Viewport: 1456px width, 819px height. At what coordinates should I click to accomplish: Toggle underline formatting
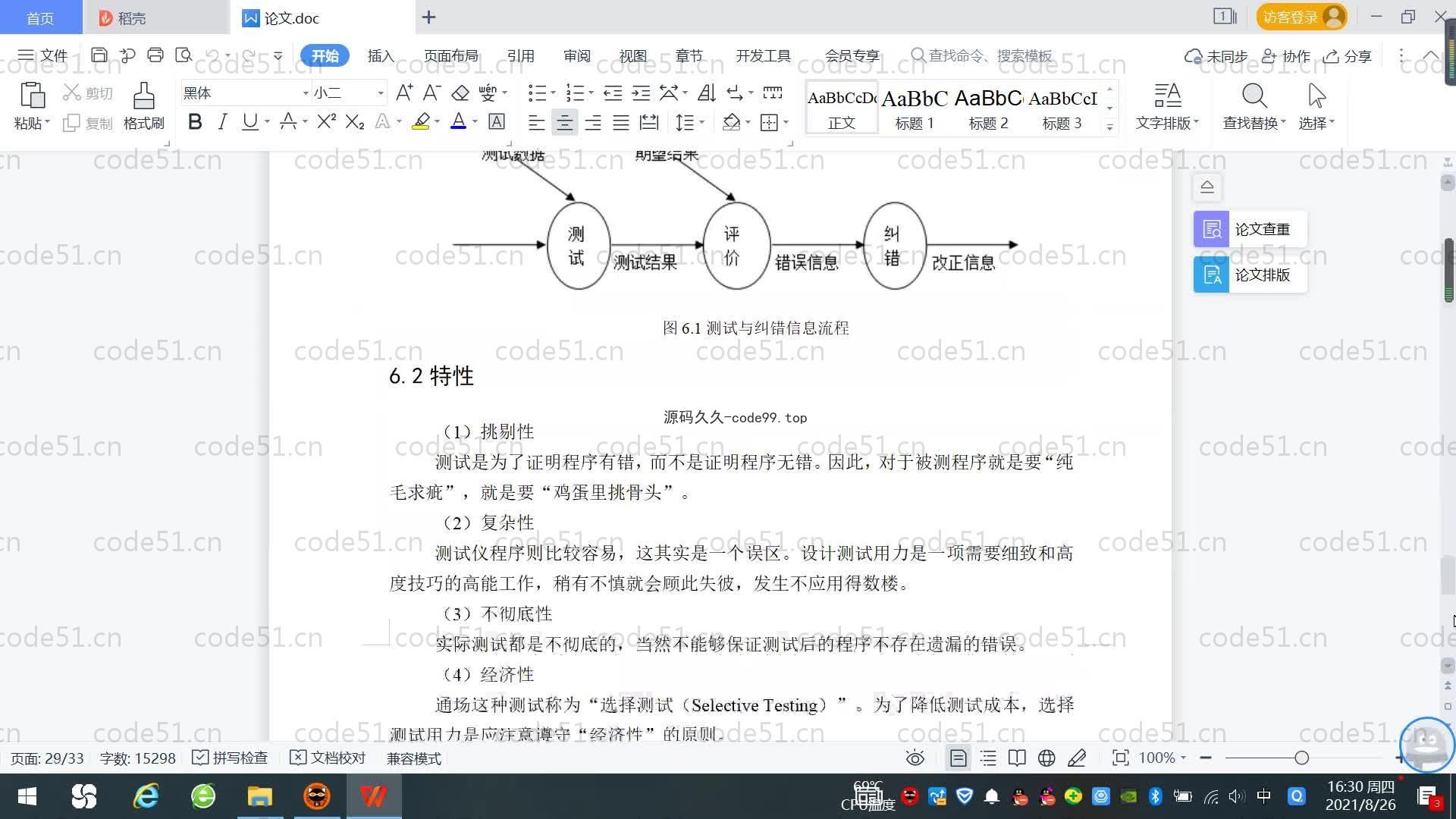(x=249, y=121)
